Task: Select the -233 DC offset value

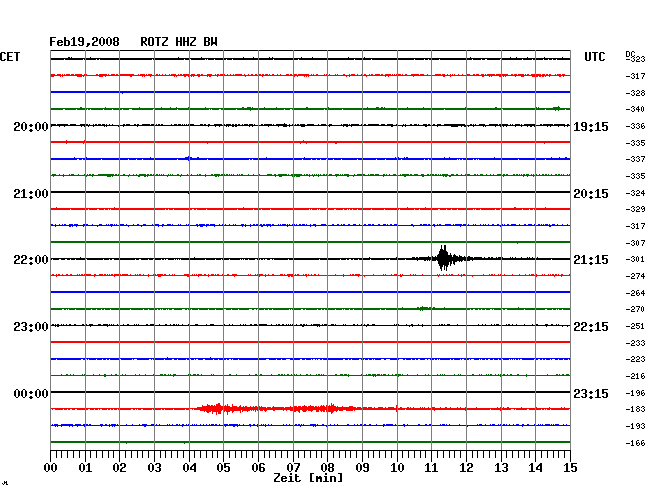Action: [635, 343]
